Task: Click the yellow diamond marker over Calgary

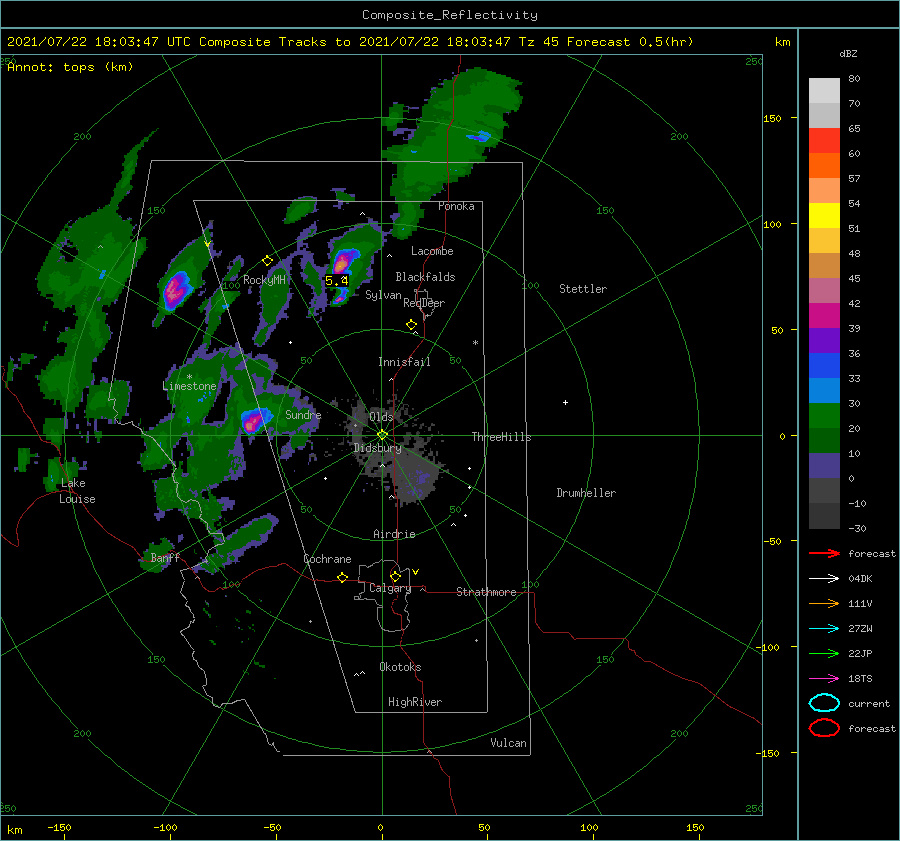Action: coord(395,576)
